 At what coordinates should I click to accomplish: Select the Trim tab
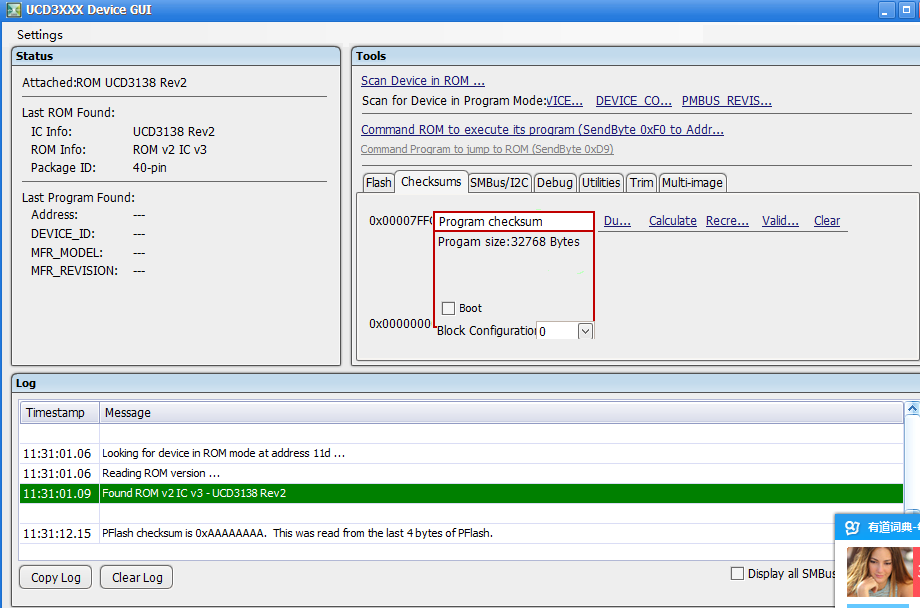(x=641, y=183)
